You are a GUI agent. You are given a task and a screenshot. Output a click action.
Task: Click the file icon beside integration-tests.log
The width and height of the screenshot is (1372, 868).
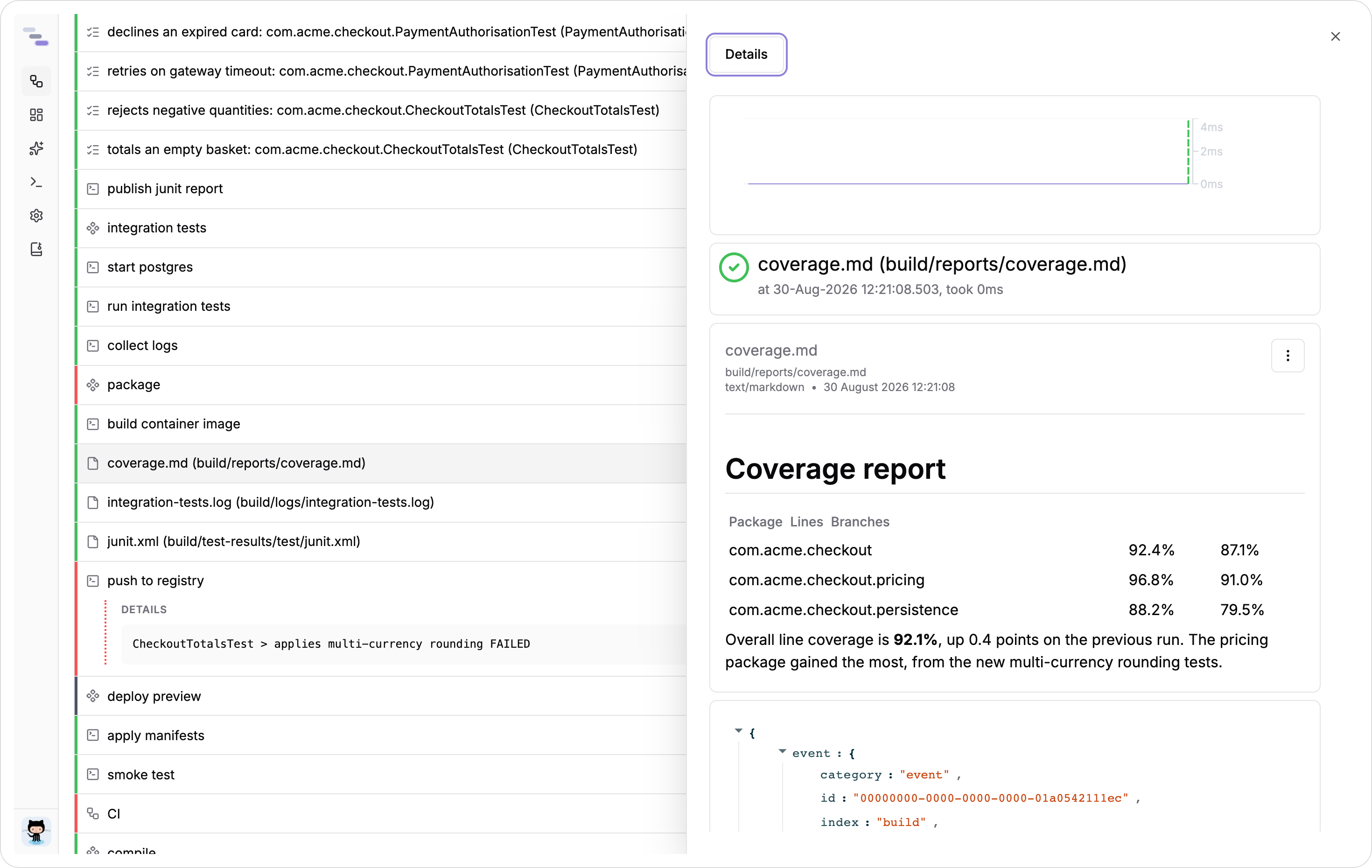click(93, 503)
